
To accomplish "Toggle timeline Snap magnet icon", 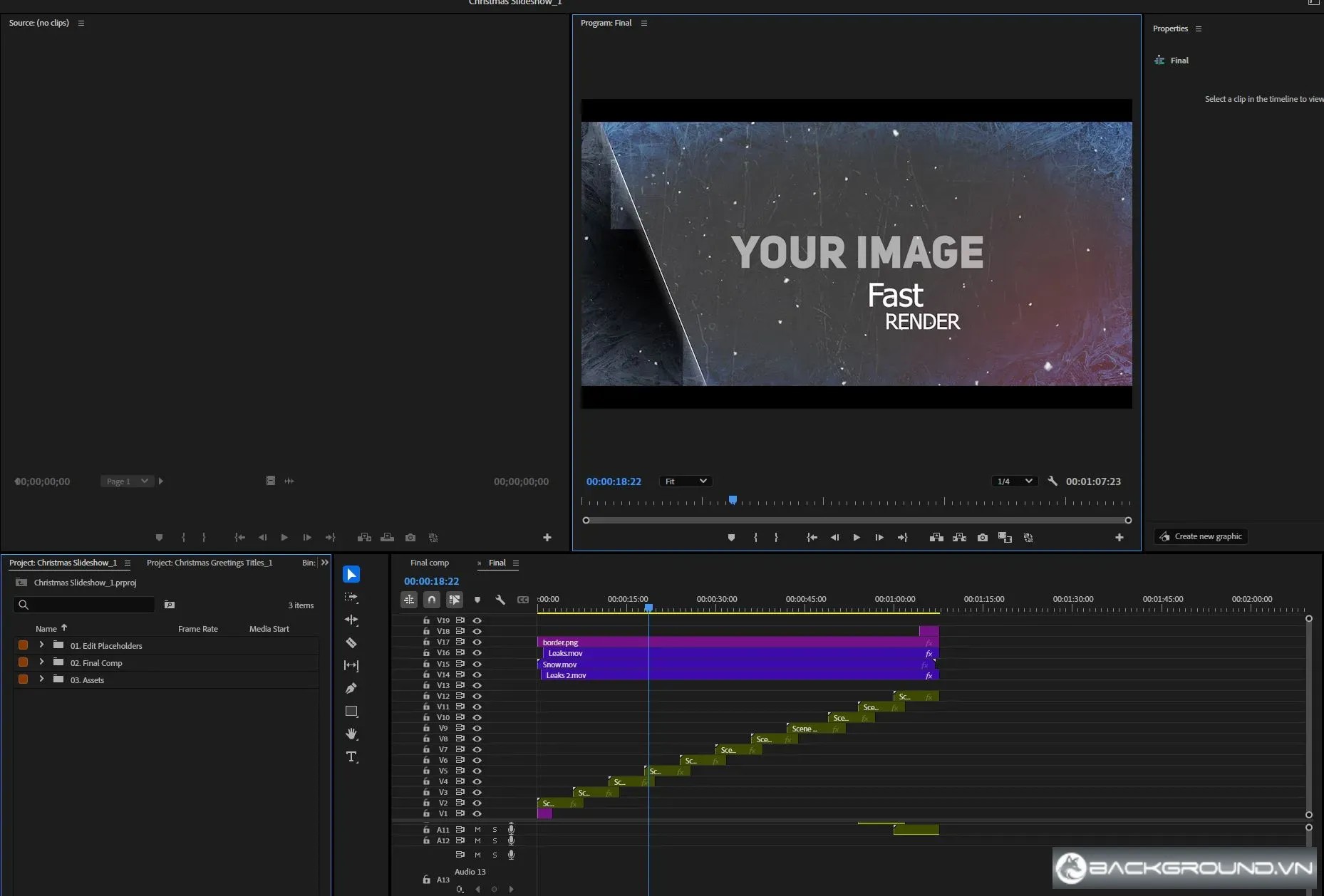I will (432, 600).
